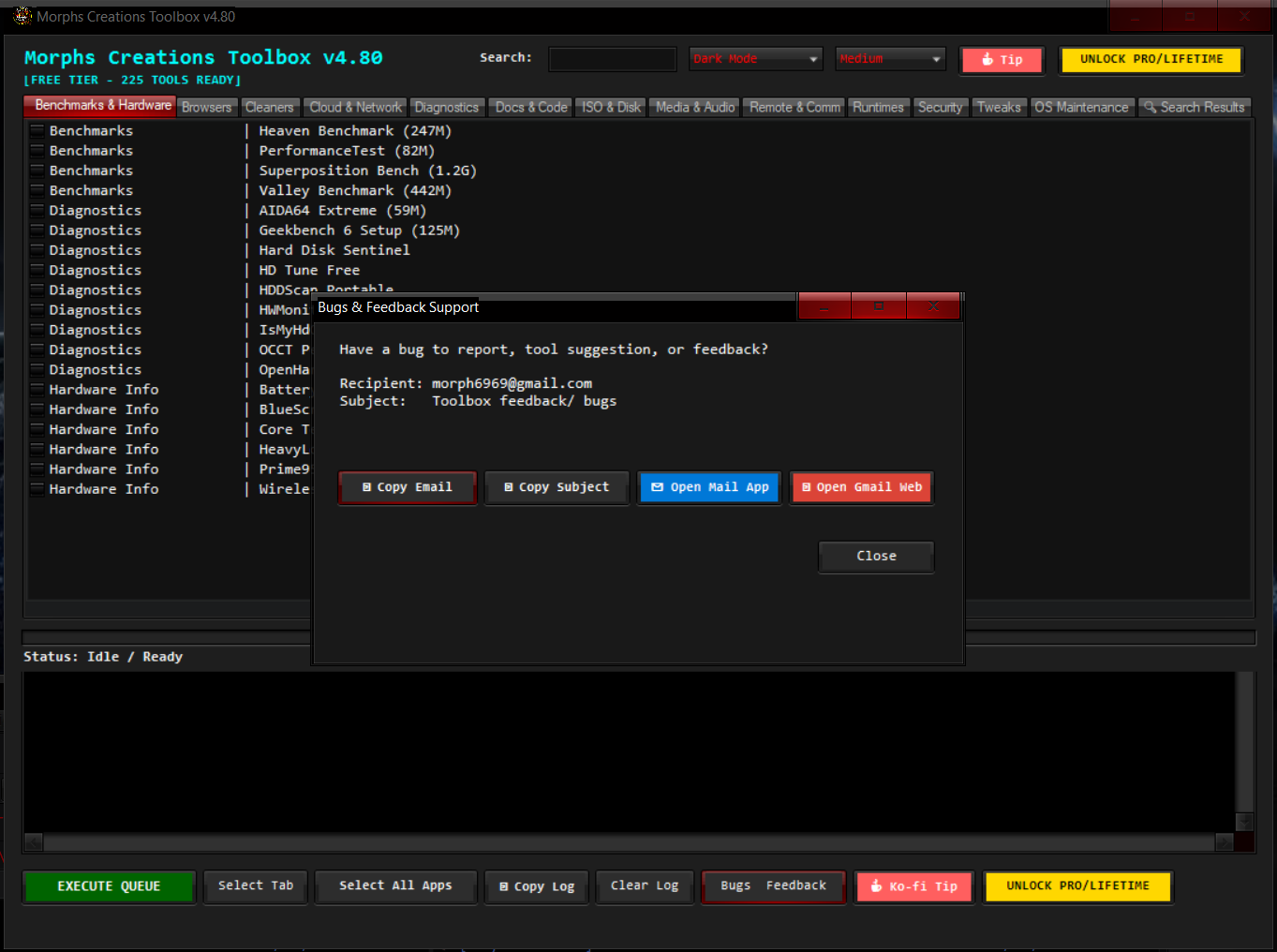Go to the OS Maintenance tab
The width and height of the screenshot is (1277, 952).
click(x=1081, y=108)
